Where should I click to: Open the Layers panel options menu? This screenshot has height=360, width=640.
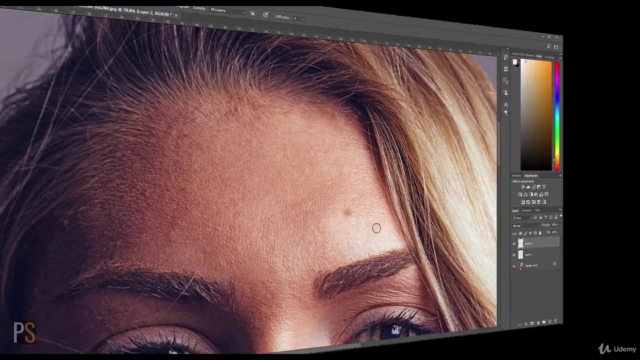(x=560, y=210)
